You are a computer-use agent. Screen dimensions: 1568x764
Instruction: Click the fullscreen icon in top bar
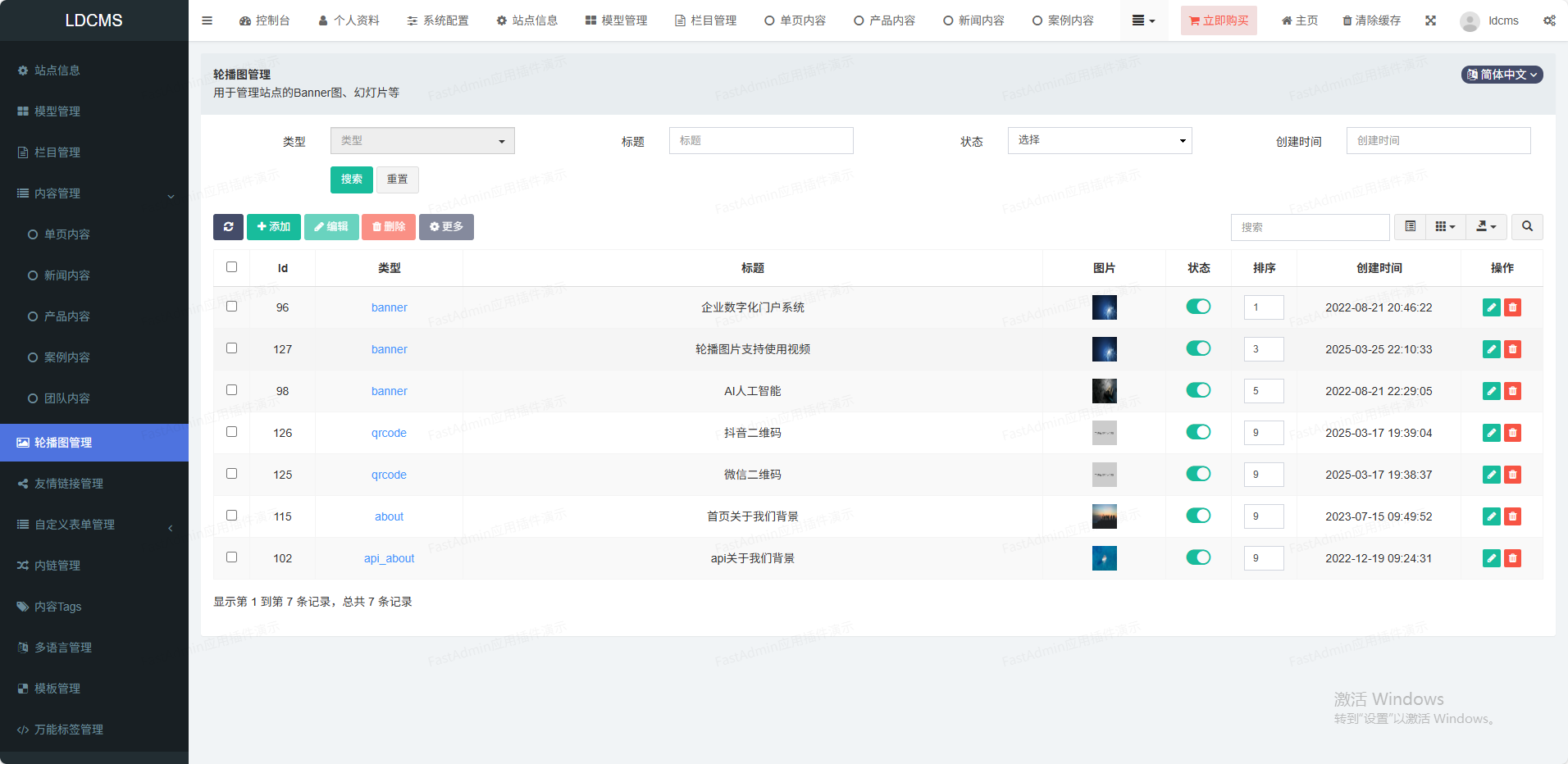[x=1430, y=20]
